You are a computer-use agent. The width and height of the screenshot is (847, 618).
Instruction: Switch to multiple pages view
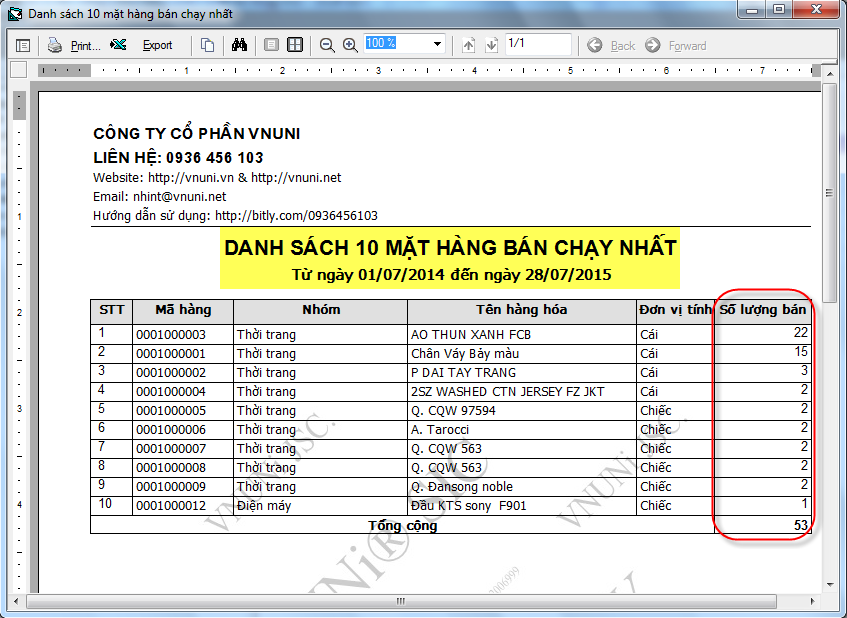295,45
